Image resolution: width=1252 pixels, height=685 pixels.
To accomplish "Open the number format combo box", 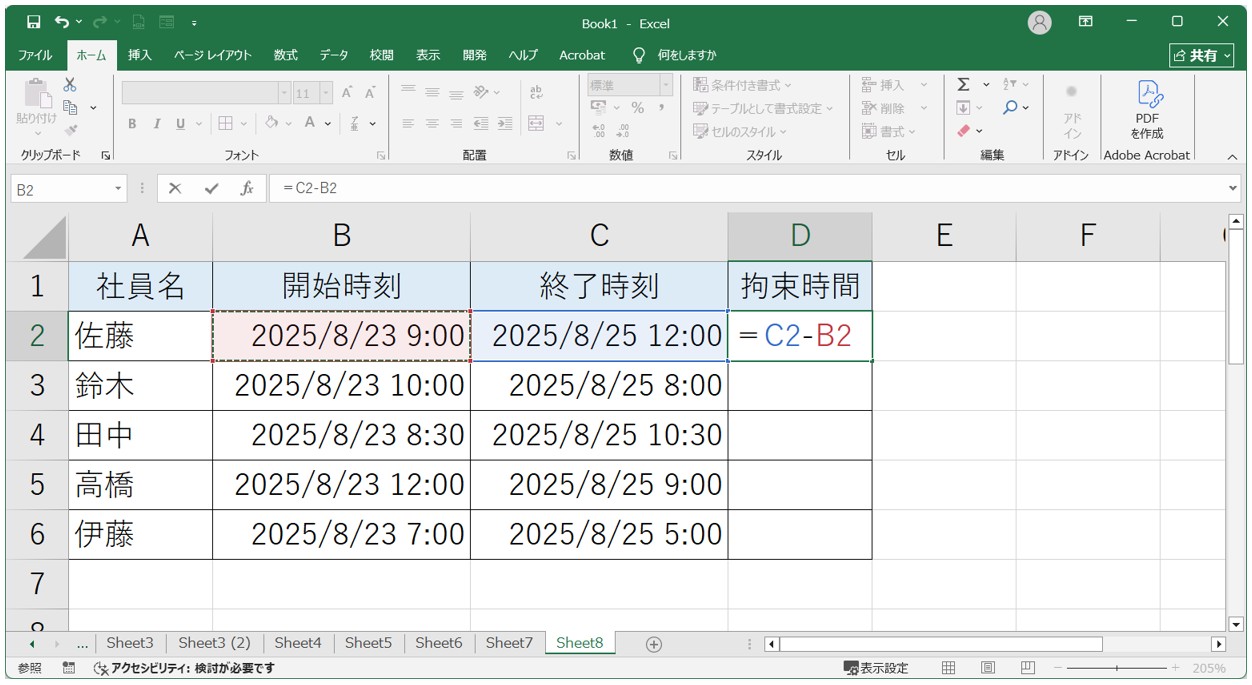I will pos(630,86).
